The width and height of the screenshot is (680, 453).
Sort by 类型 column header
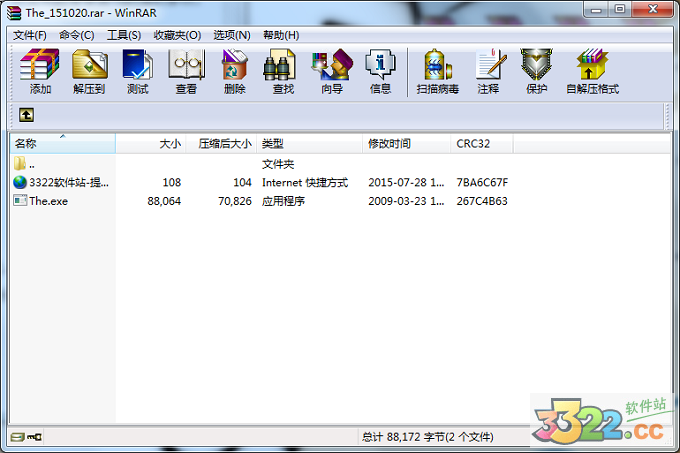coord(310,143)
